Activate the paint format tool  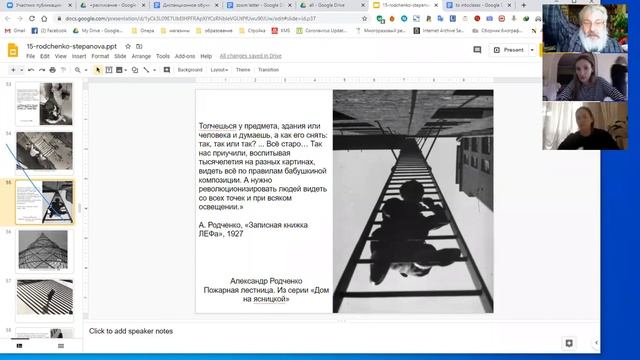[63, 70]
